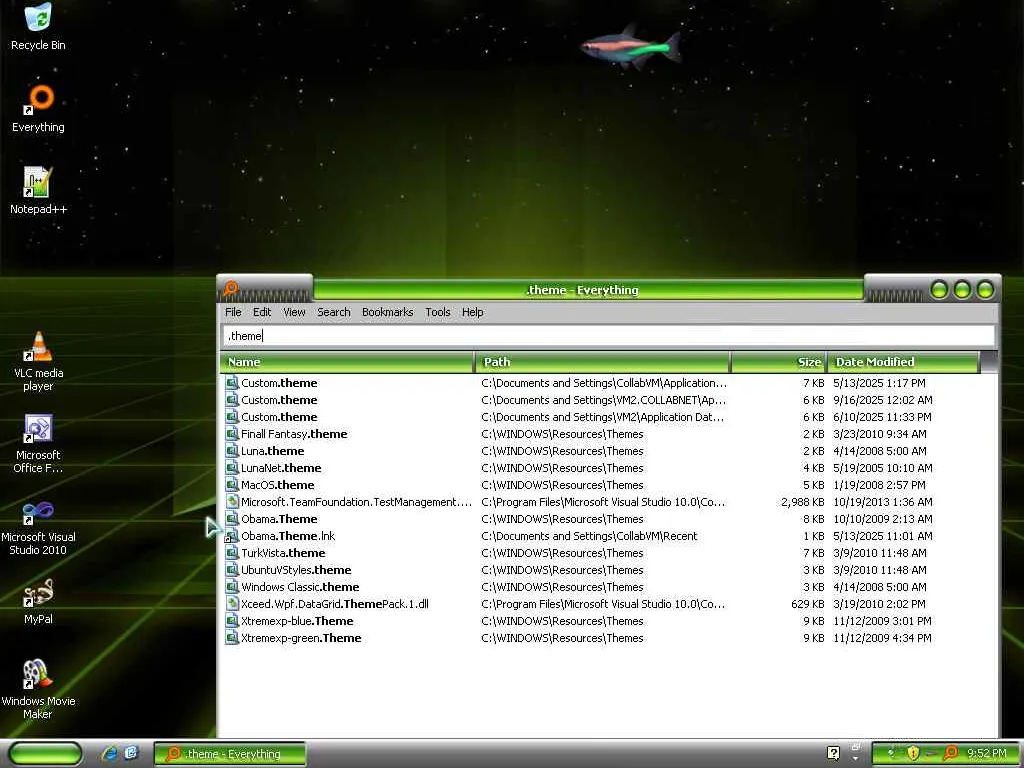This screenshot has height=768, width=1024.
Task: Click the help question mark taskbar icon
Action: click(833, 753)
